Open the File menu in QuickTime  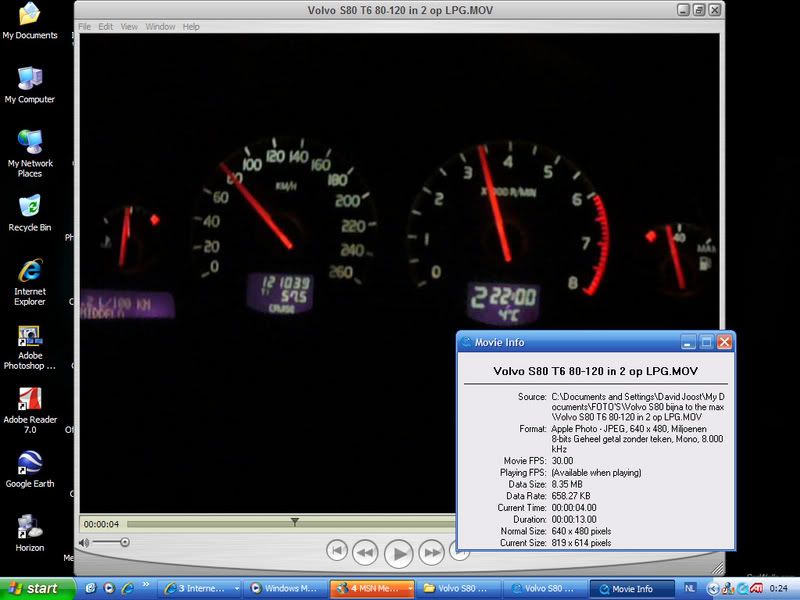pyautogui.click(x=84, y=27)
